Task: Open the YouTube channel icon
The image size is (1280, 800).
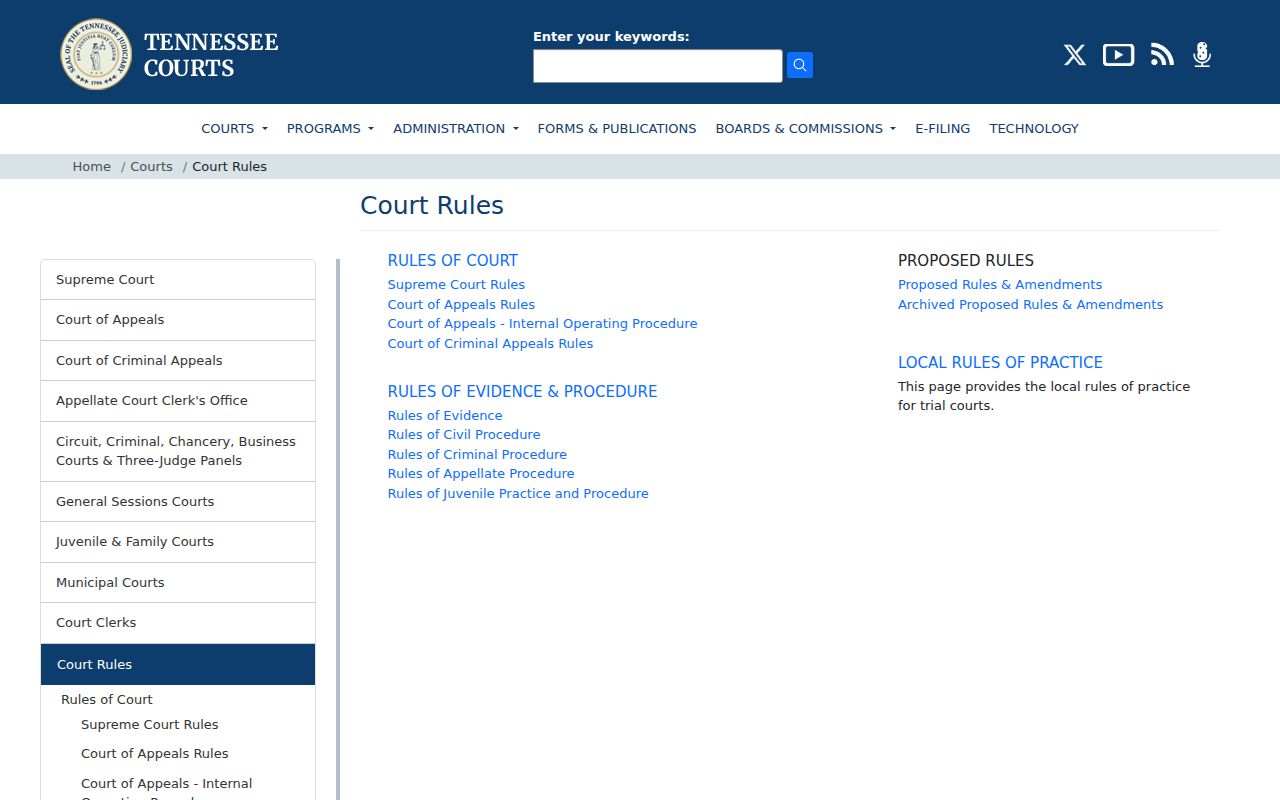Action: [x=1118, y=55]
